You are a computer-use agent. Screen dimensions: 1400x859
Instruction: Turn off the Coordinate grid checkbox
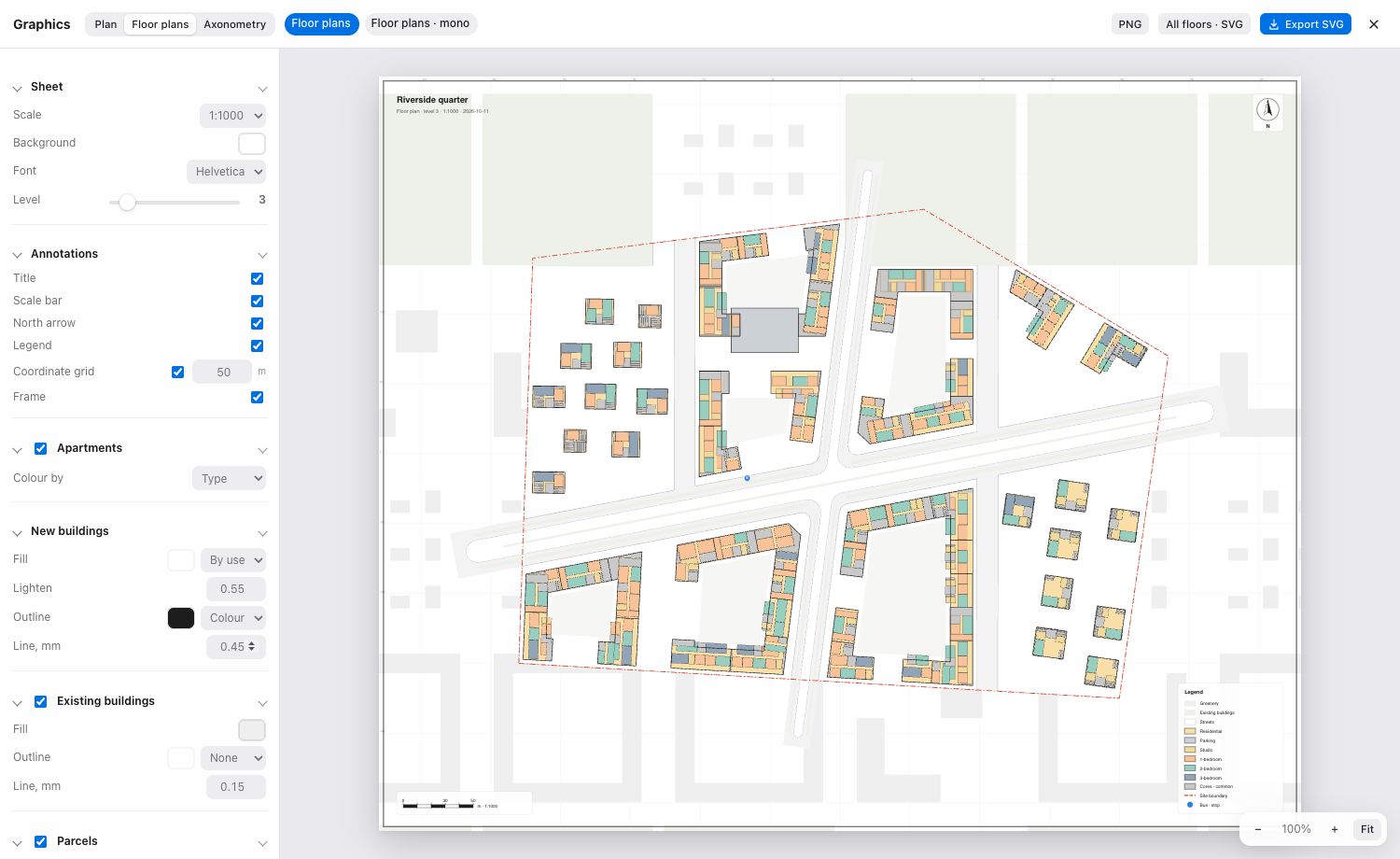click(x=177, y=372)
